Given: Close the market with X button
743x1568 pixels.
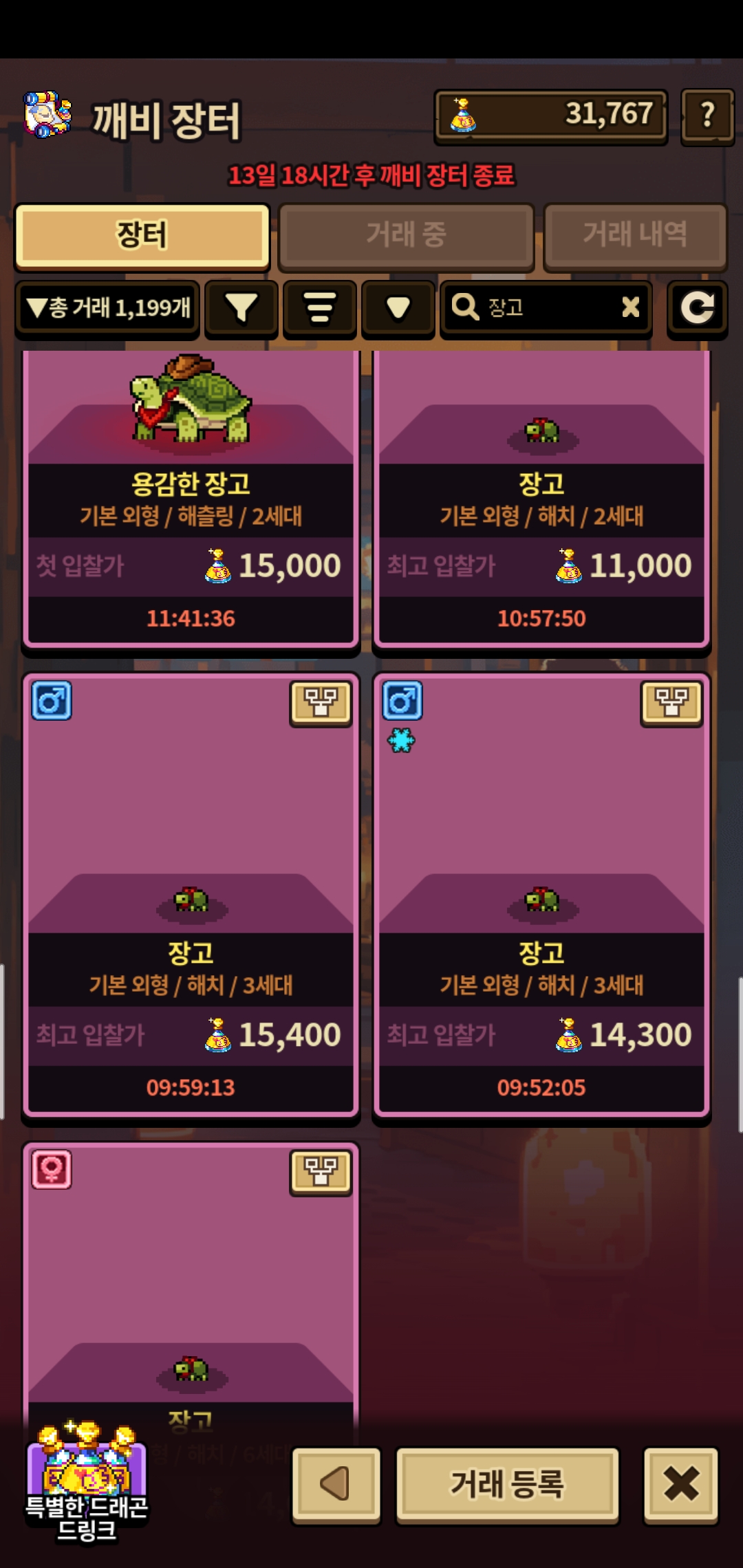Looking at the screenshot, I should click(681, 1484).
